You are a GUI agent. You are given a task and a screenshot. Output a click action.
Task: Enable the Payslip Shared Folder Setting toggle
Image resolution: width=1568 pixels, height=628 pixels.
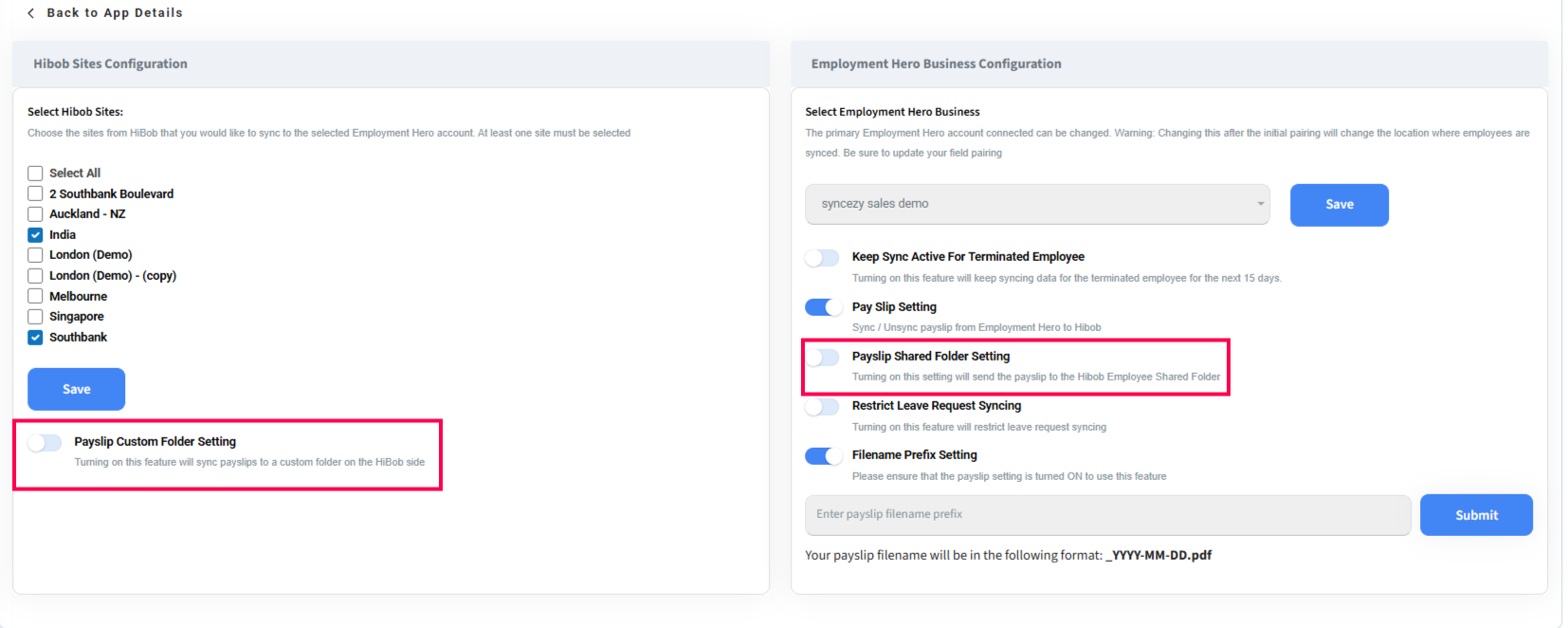822,357
